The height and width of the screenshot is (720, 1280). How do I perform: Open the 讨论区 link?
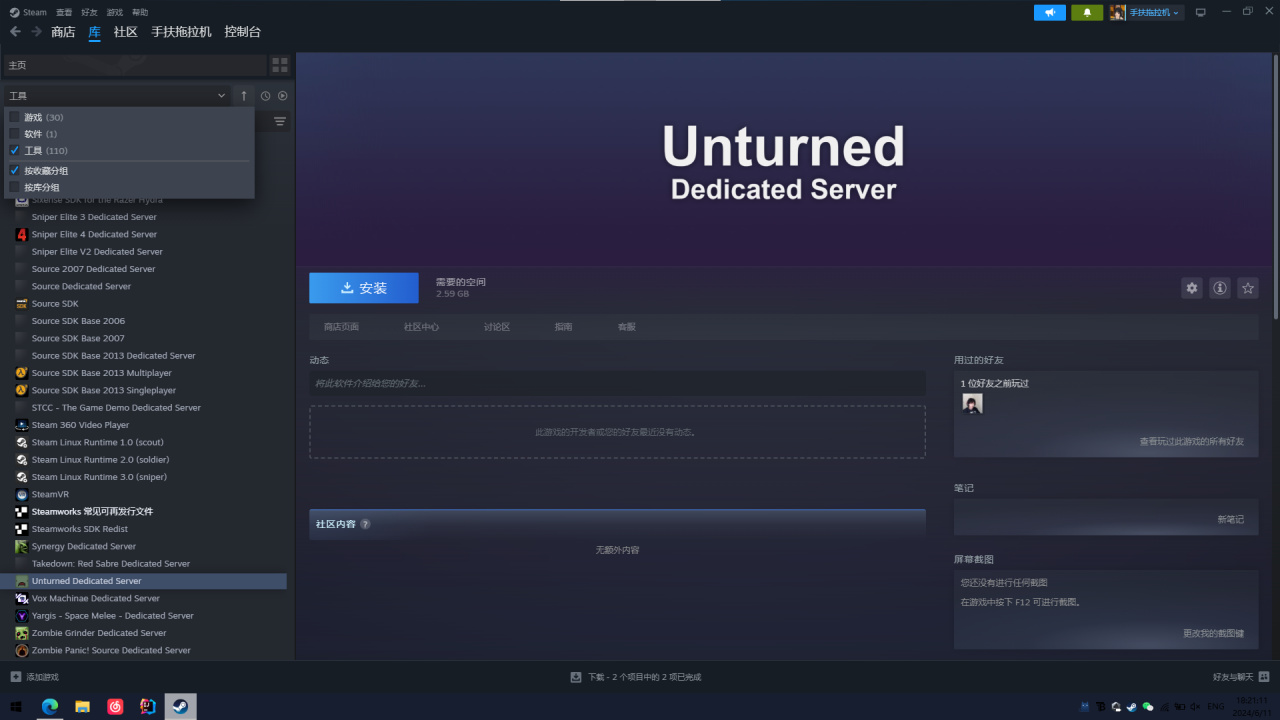(497, 327)
